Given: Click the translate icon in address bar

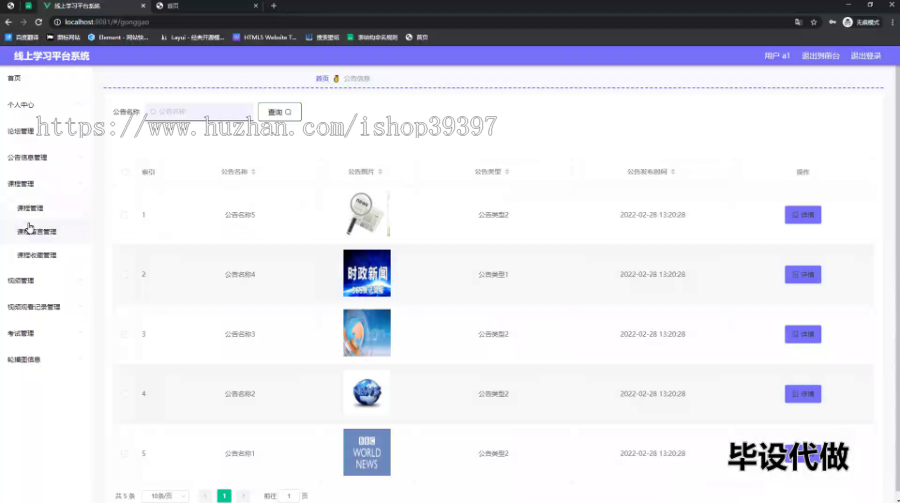Looking at the screenshot, I should click(x=798, y=22).
